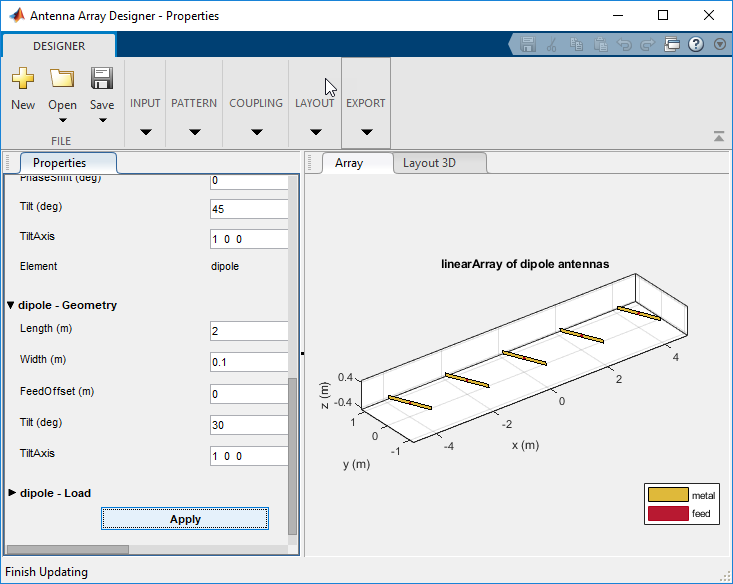The height and width of the screenshot is (584, 733).
Task: Click the vertical scrollbar of Properties panel
Action: [x=293, y=456]
